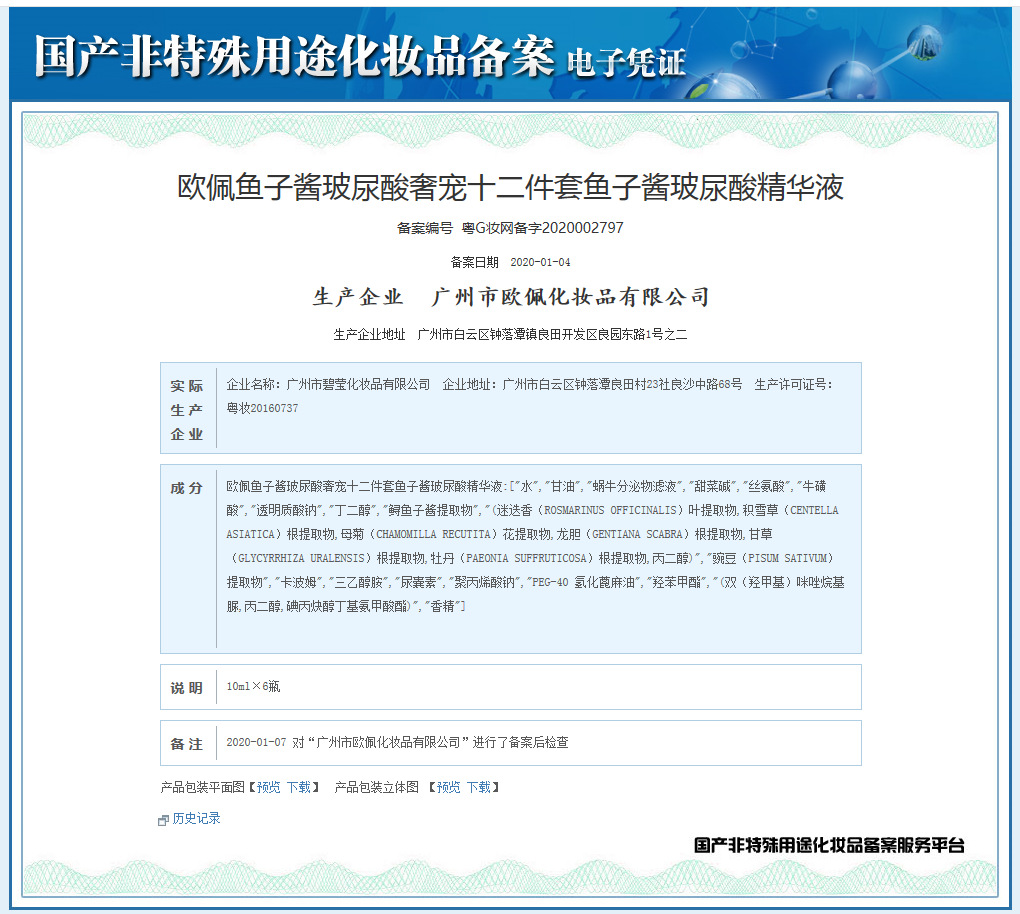Click the 实际生产企业 row label
The width and height of the screenshot is (1020, 914).
[187, 410]
